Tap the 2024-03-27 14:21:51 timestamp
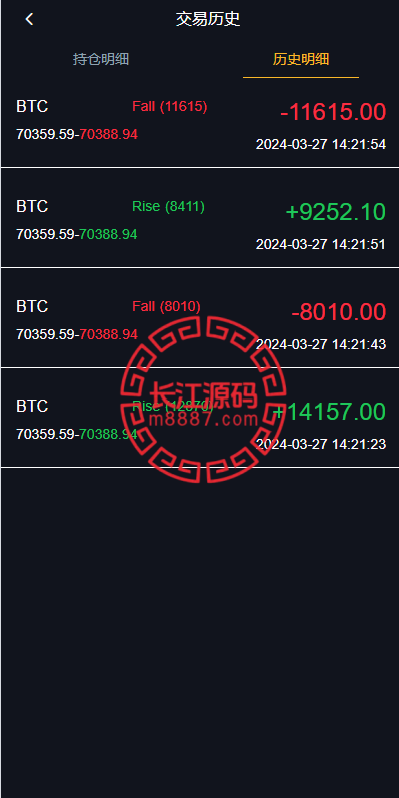The height and width of the screenshot is (798, 399). click(321, 244)
